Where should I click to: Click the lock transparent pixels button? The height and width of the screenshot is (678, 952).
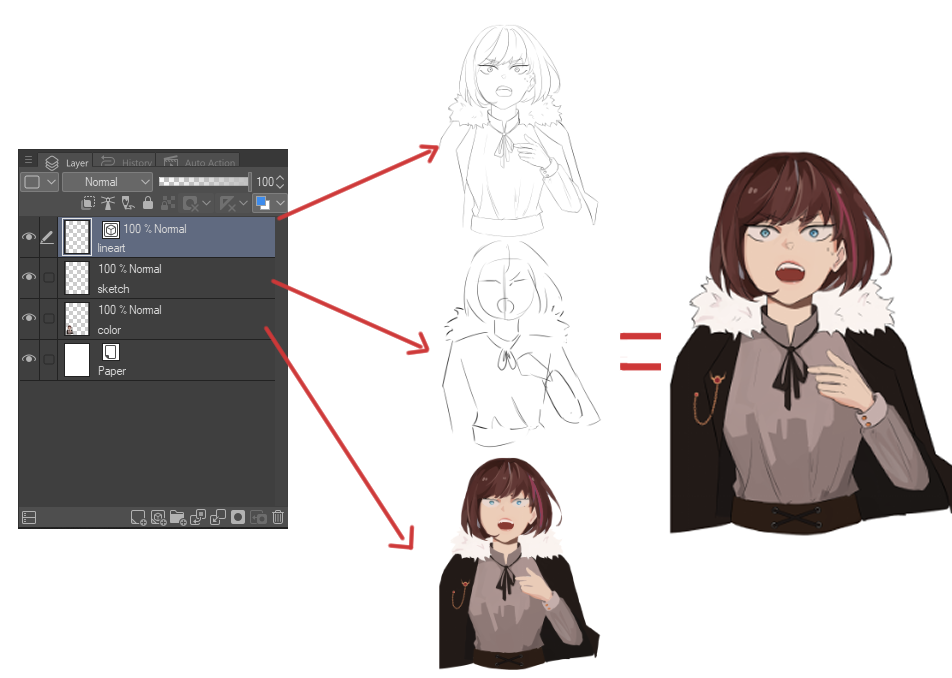tap(168, 203)
